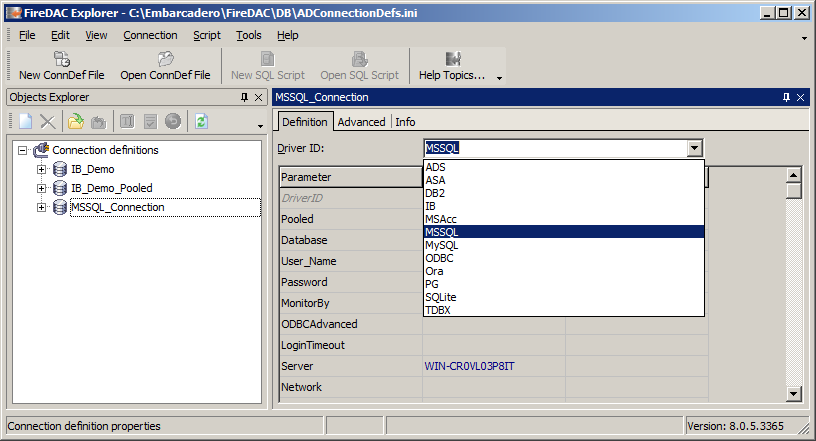Click the Open SQL Script toolbar icon
The height and width of the screenshot is (441, 816).
point(360,59)
